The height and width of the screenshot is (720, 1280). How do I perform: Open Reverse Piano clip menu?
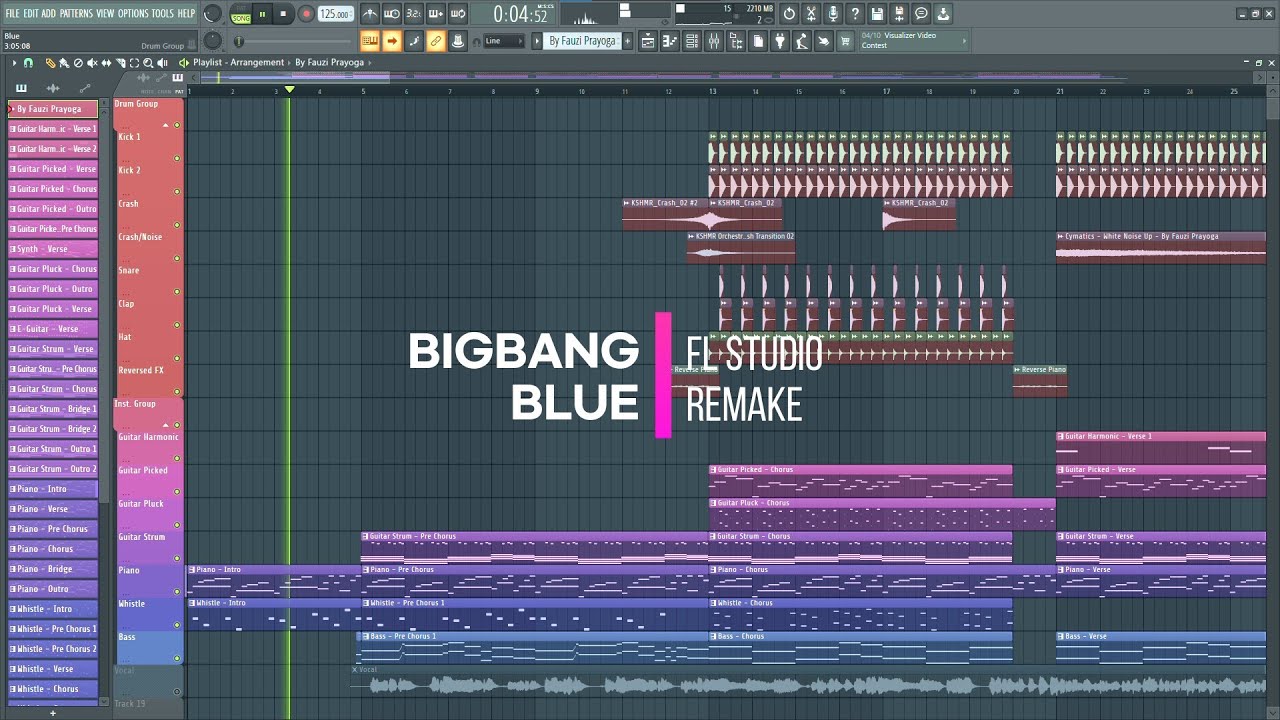[1017, 369]
